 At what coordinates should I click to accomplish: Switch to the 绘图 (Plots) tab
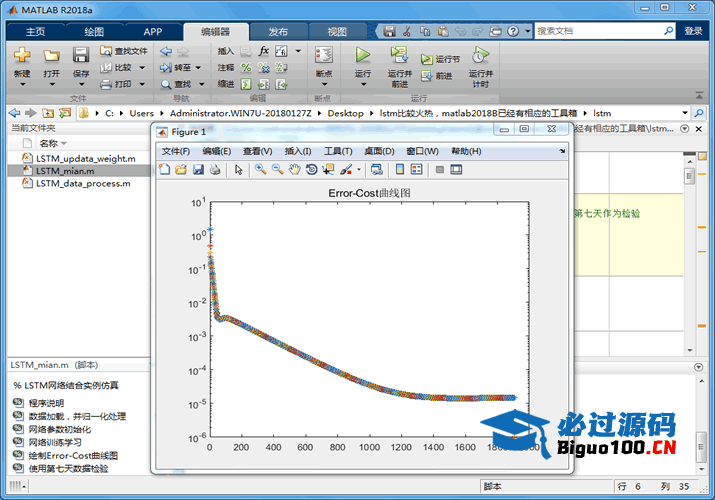click(94, 31)
